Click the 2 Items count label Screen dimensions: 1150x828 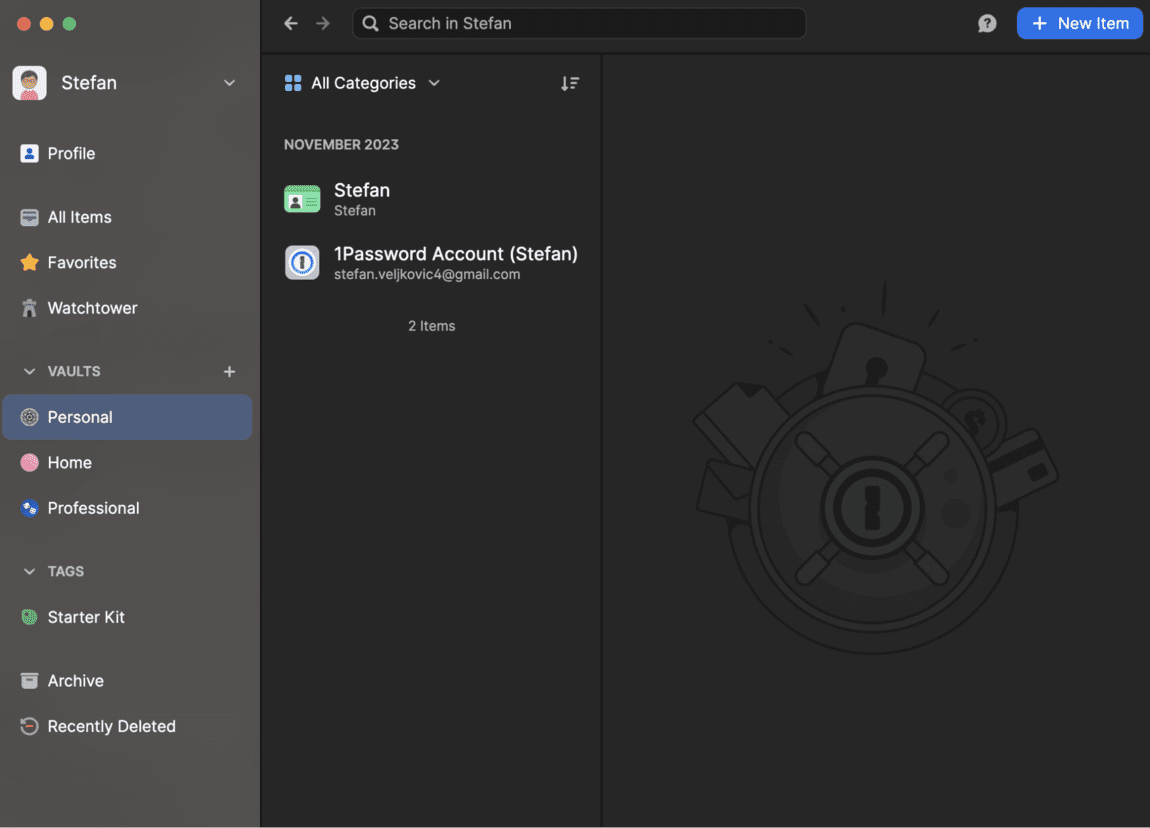coord(431,326)
